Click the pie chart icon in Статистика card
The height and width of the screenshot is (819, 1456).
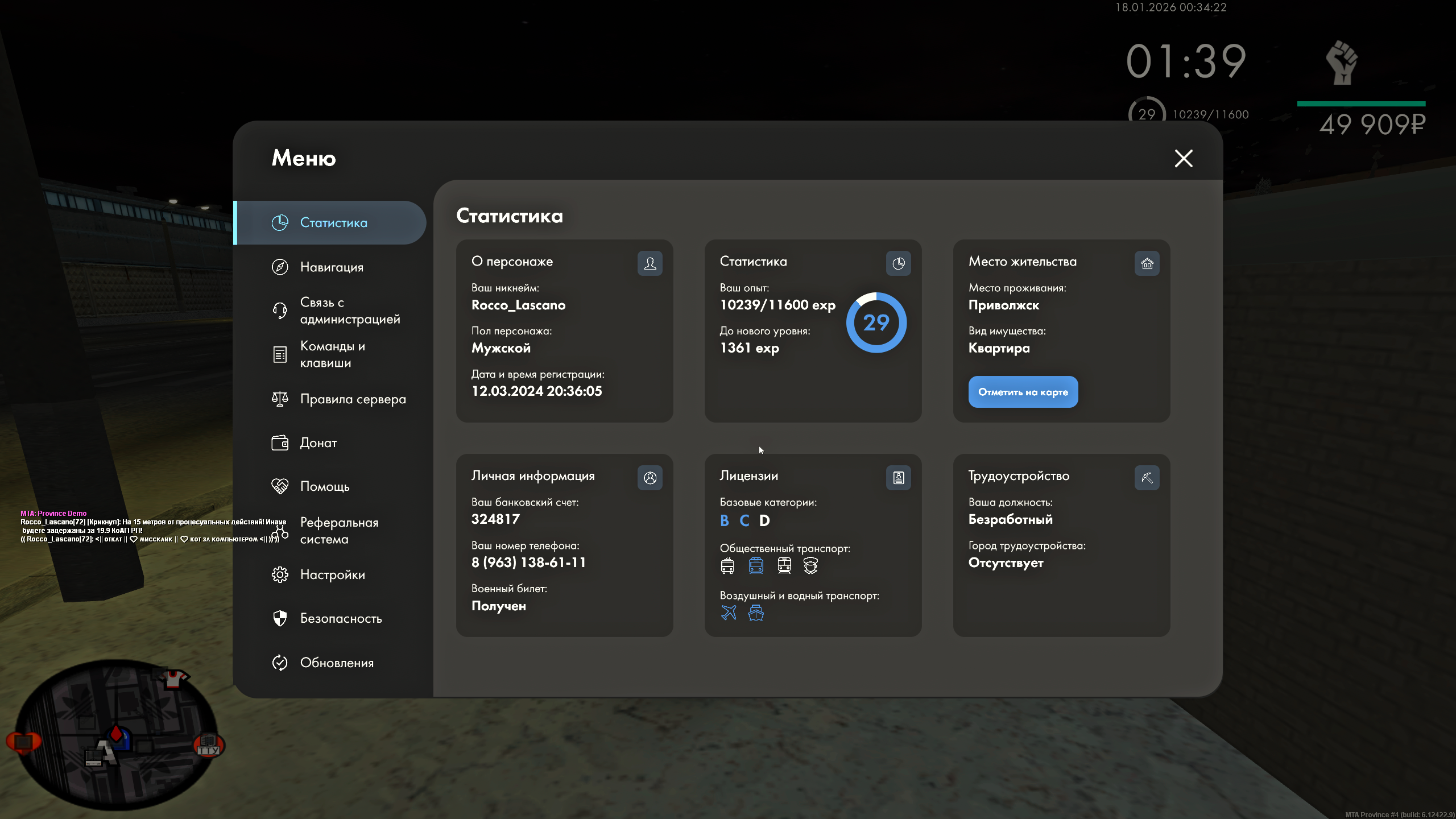[898, 263]
